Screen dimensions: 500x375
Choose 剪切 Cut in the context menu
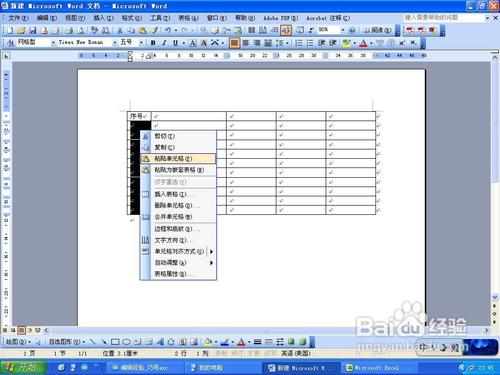[178, 136]
